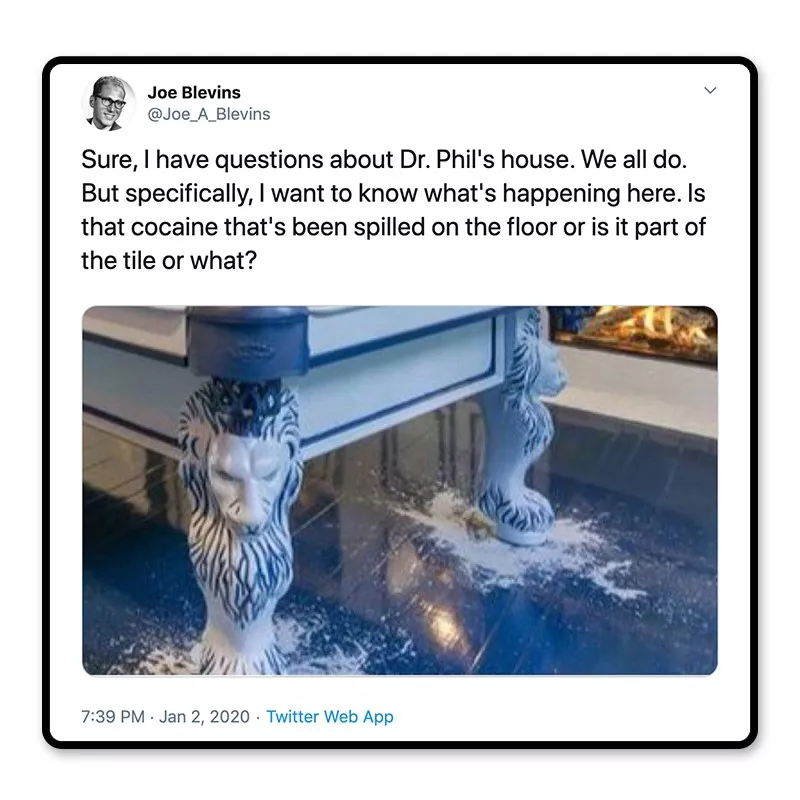The height and width of the screenshot is (800, 800).
Task: Open Joe Blevins' profile avatar
Action: point(108,104)
